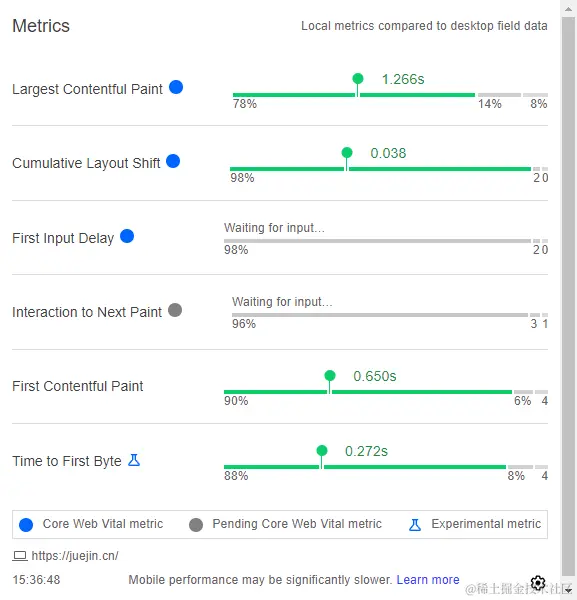Click the Time to First Byte 0.272s marker

(322, 451)
